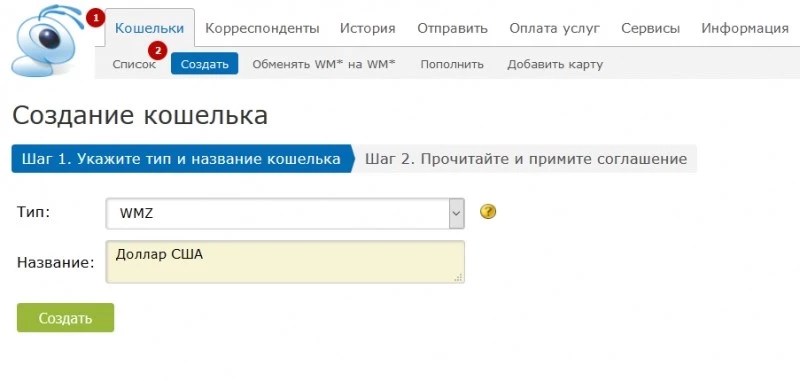Viewport: 800px width, 381px height.
Task: Expand the wallet type dropdown arrow
Action: click(457, 214)
